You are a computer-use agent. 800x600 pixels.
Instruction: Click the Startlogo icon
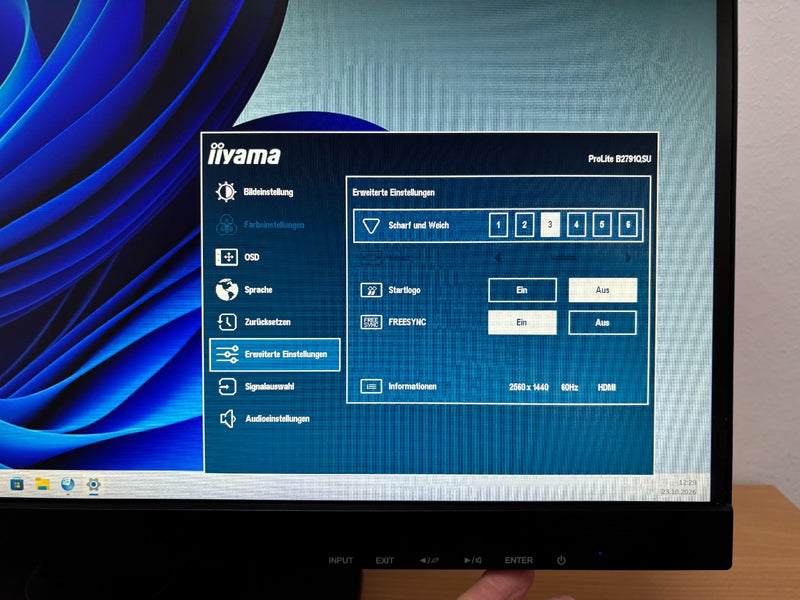click(371, 290)
